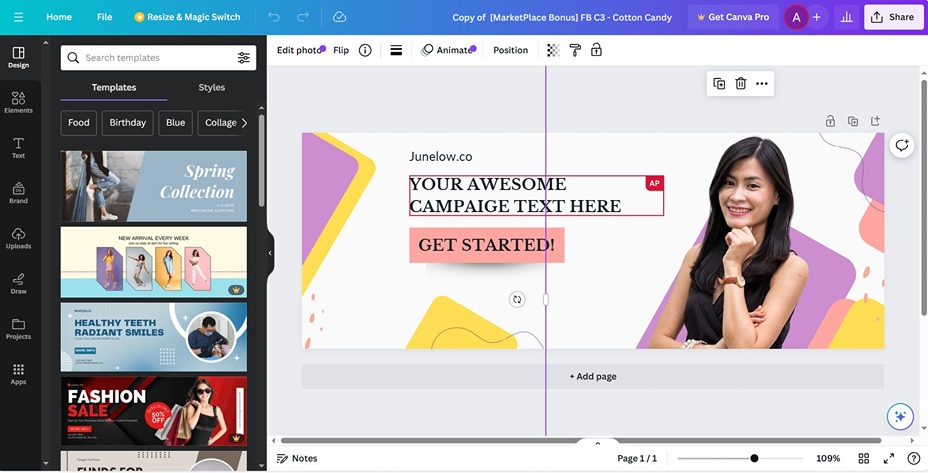Toggle the Notes panel
The height and width of the screenshot is (473, 928).
[297, 458]
